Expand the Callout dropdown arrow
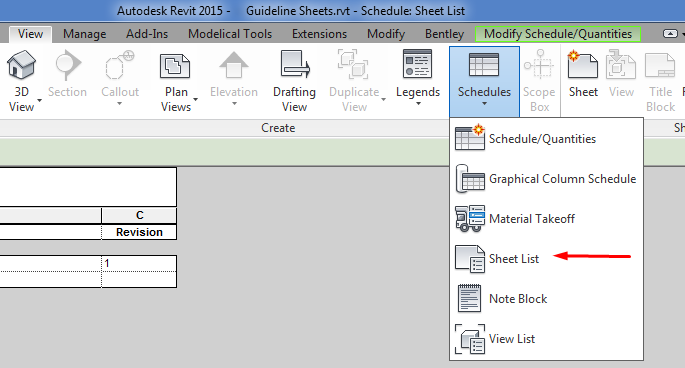685x368 pixels. point(120,104)
